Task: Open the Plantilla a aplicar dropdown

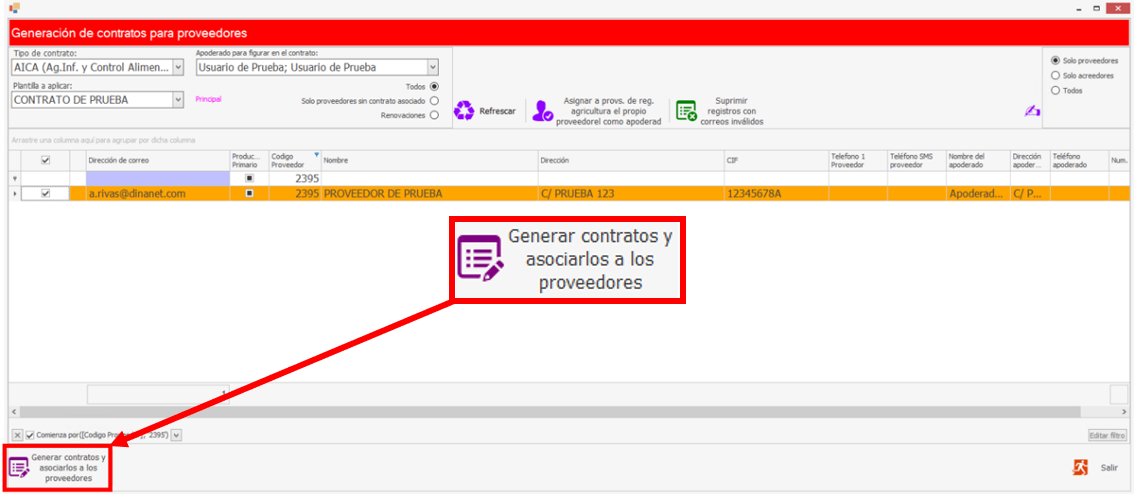Action: (x=178, y=100)
